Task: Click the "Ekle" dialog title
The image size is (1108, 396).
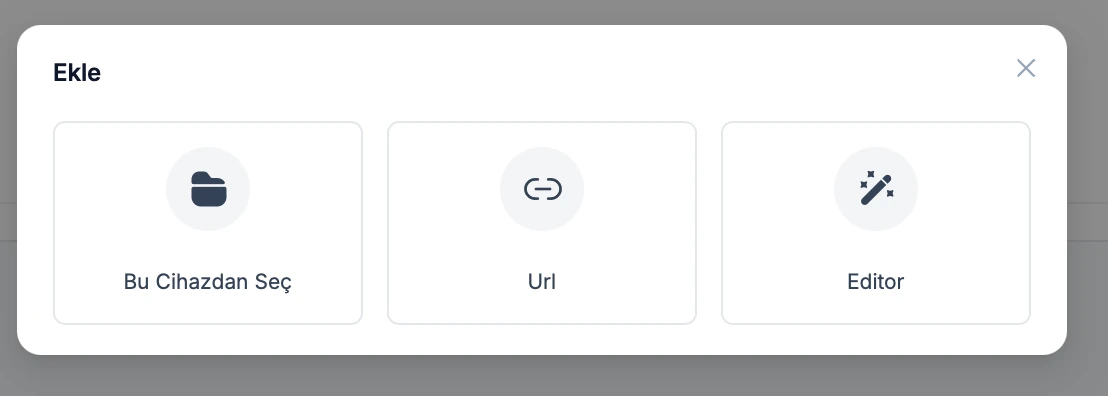Action: pos(77,72)
